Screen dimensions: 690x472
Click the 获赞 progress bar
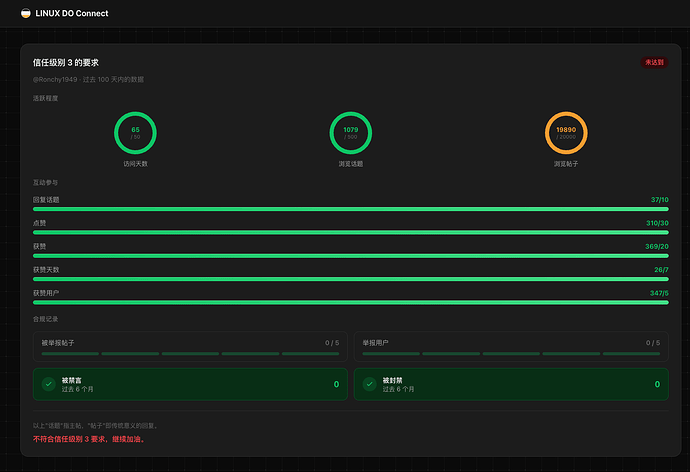pos(351,256)
